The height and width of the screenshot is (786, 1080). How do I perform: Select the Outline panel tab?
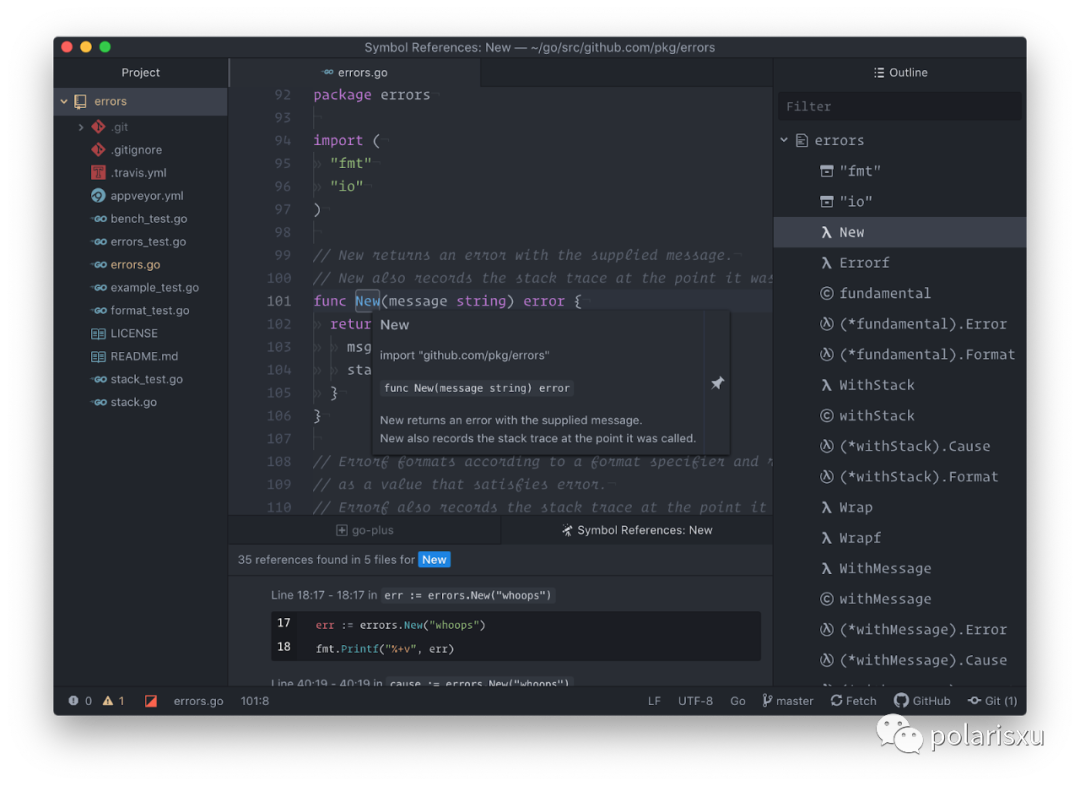pos(900,72)
